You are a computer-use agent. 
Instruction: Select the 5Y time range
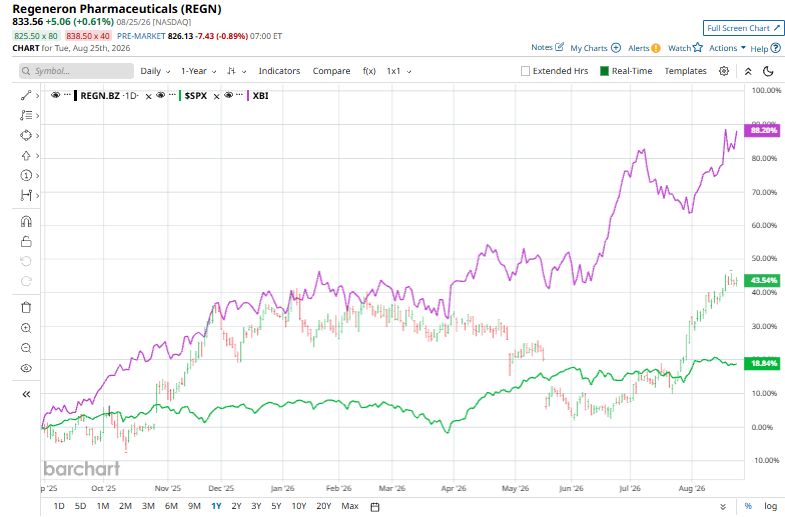[x=276, y=506]
